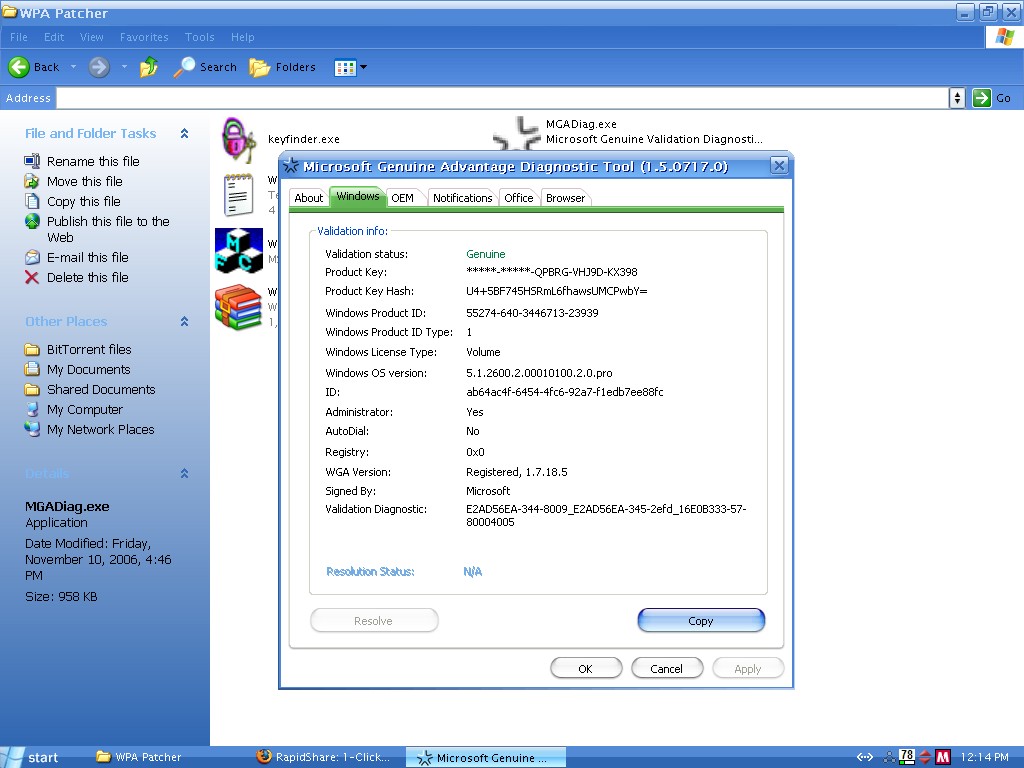Click the green Back arrow icon
The image size is (1024, 768).
pos(19,67)
